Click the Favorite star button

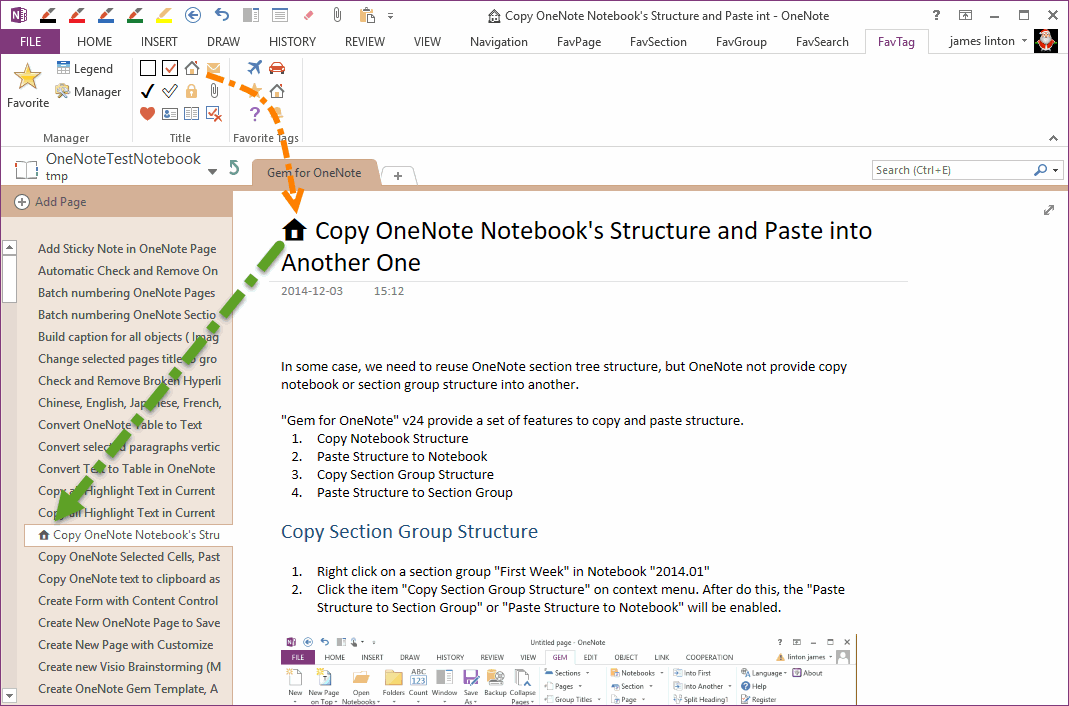(28, 85)
